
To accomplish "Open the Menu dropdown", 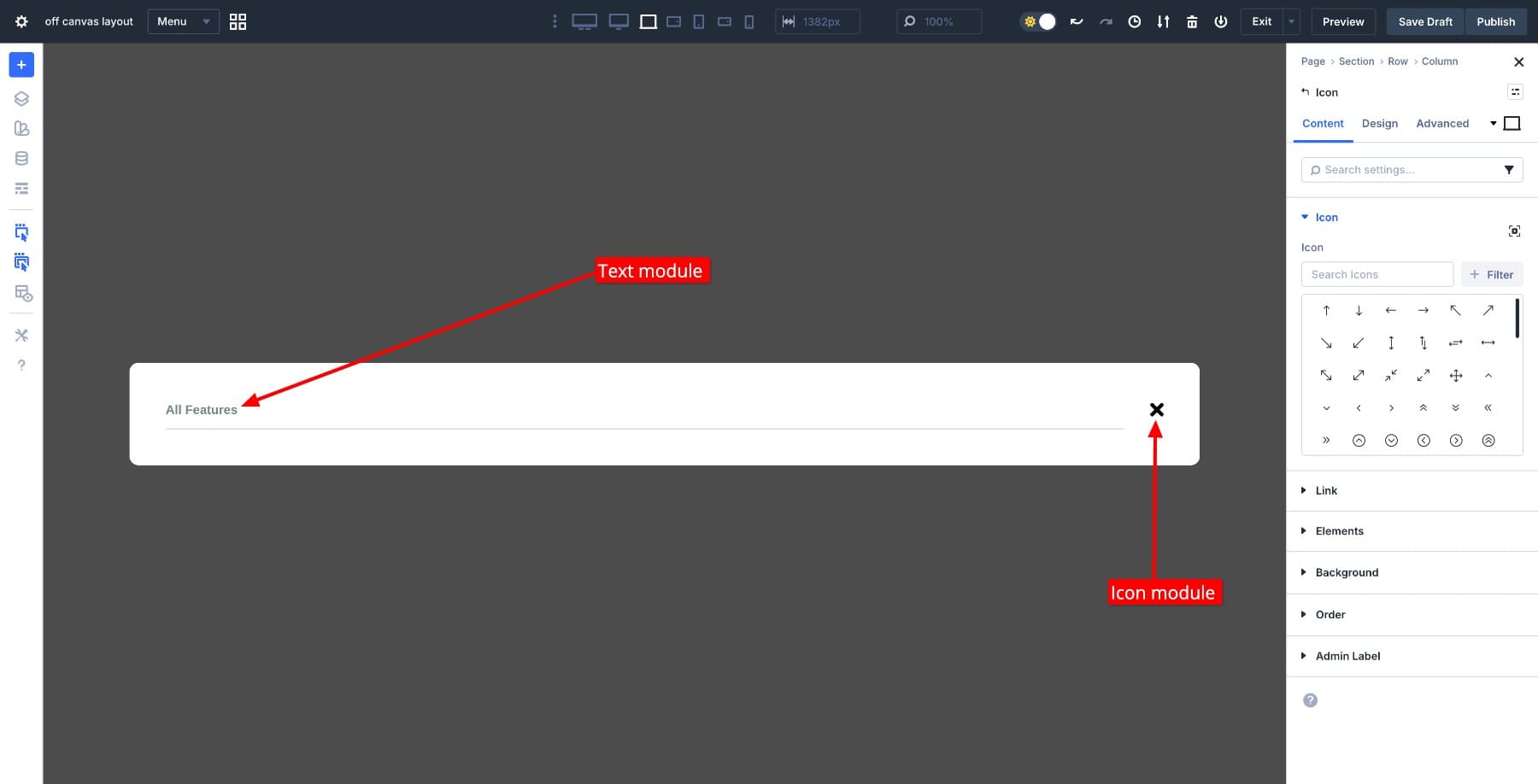I will (x=183, y=21).
